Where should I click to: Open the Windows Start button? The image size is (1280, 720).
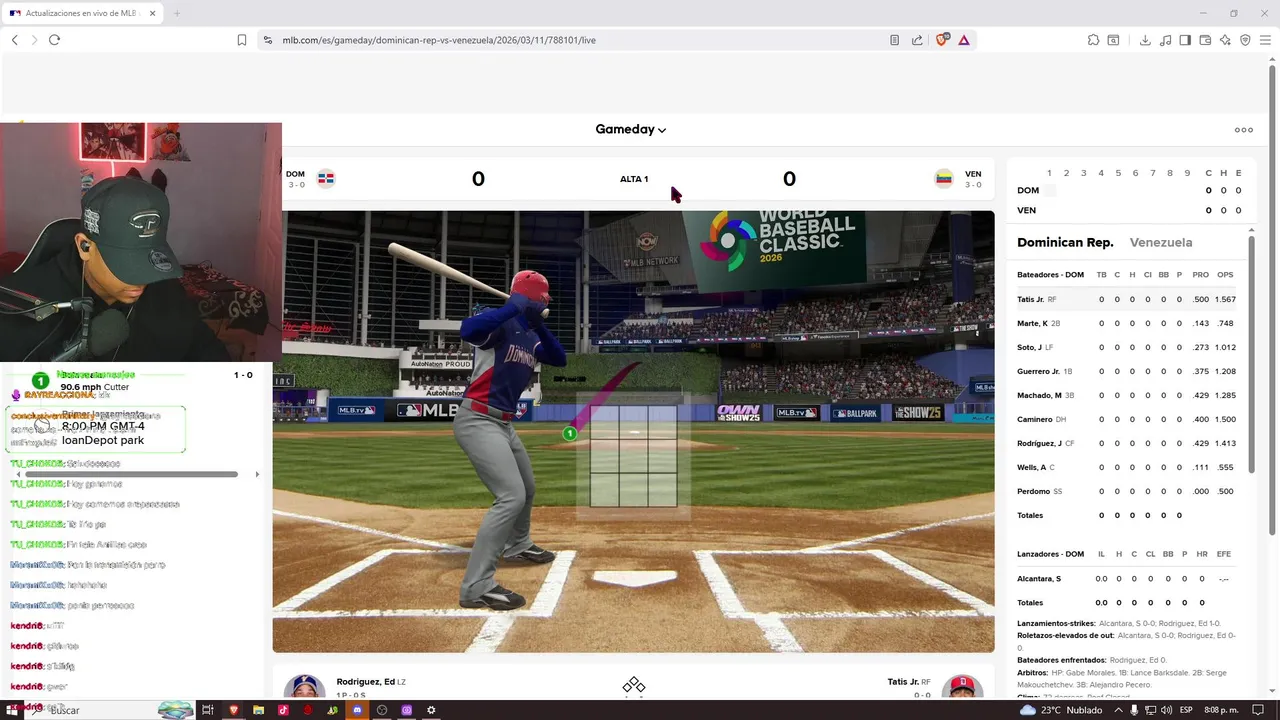[x=14, y=710]
